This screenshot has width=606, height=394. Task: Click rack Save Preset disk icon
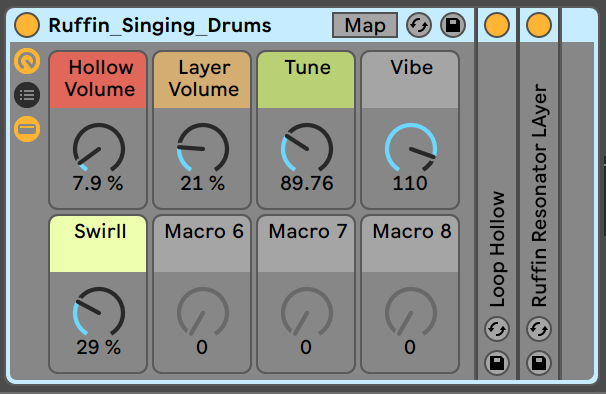[453, 26]
